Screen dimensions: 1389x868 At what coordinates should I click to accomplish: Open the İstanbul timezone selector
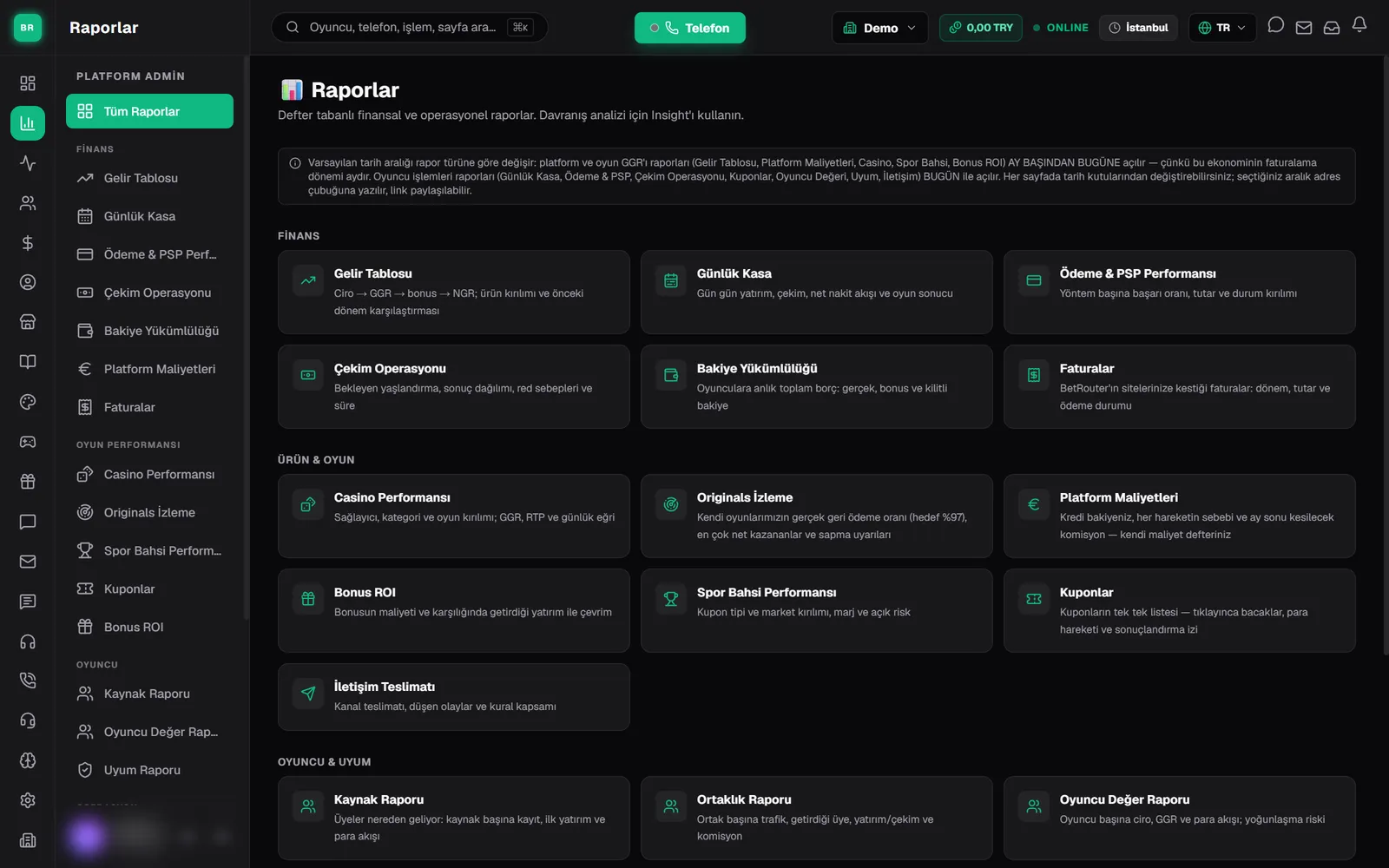pyautogui.click(x=1138, y=28)
